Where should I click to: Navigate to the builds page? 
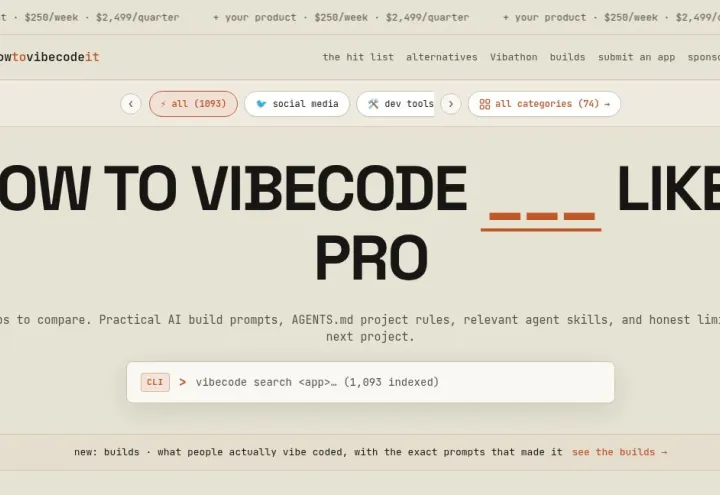pyautogui.click(x=568, y=57)
